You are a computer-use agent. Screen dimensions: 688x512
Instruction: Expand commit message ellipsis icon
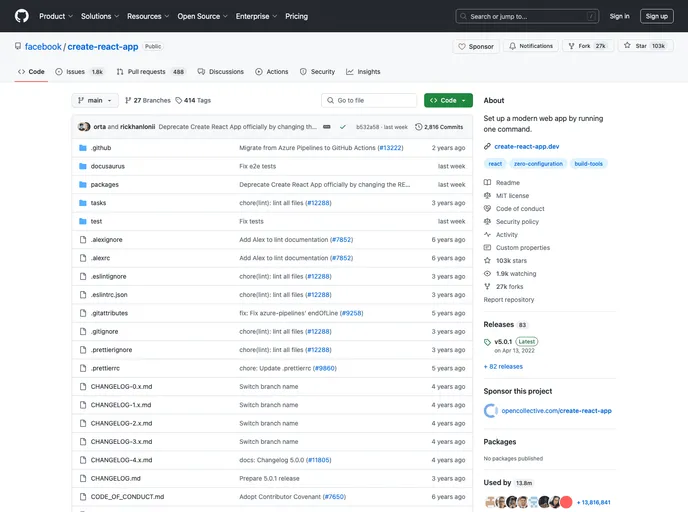[327, 127]
